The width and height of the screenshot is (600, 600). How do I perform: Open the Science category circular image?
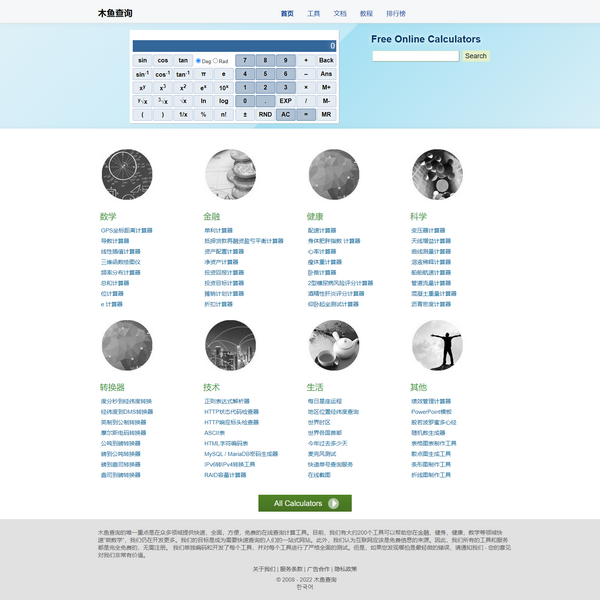coord(437,175)
